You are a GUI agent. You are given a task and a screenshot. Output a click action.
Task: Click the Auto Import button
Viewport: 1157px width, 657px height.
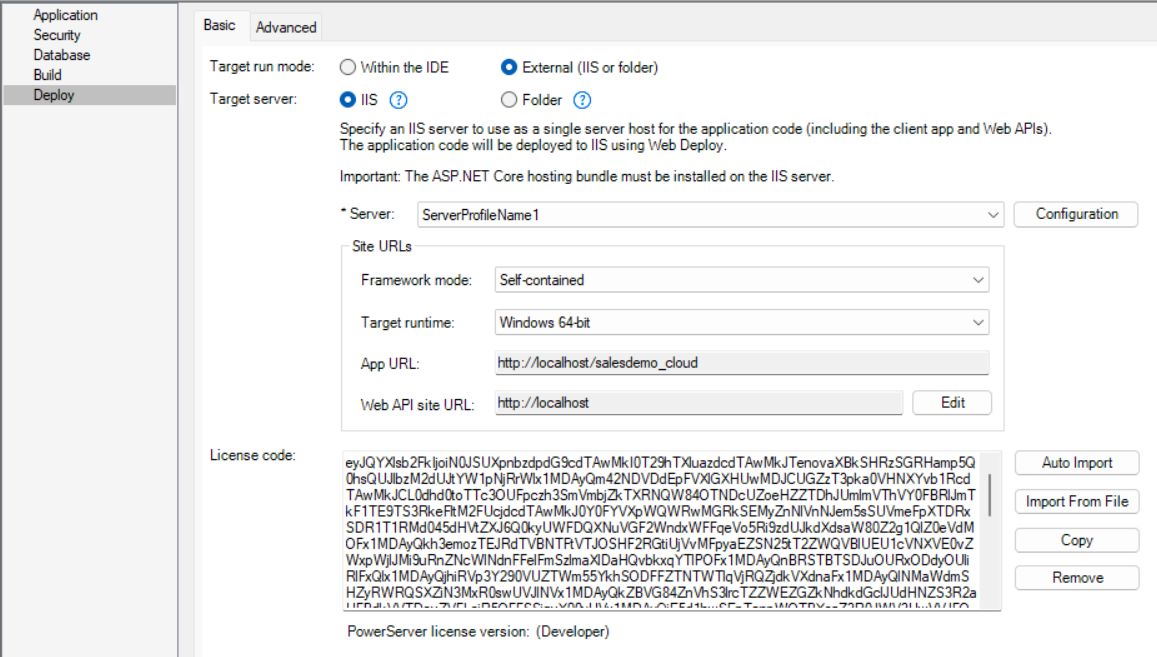1077,463
